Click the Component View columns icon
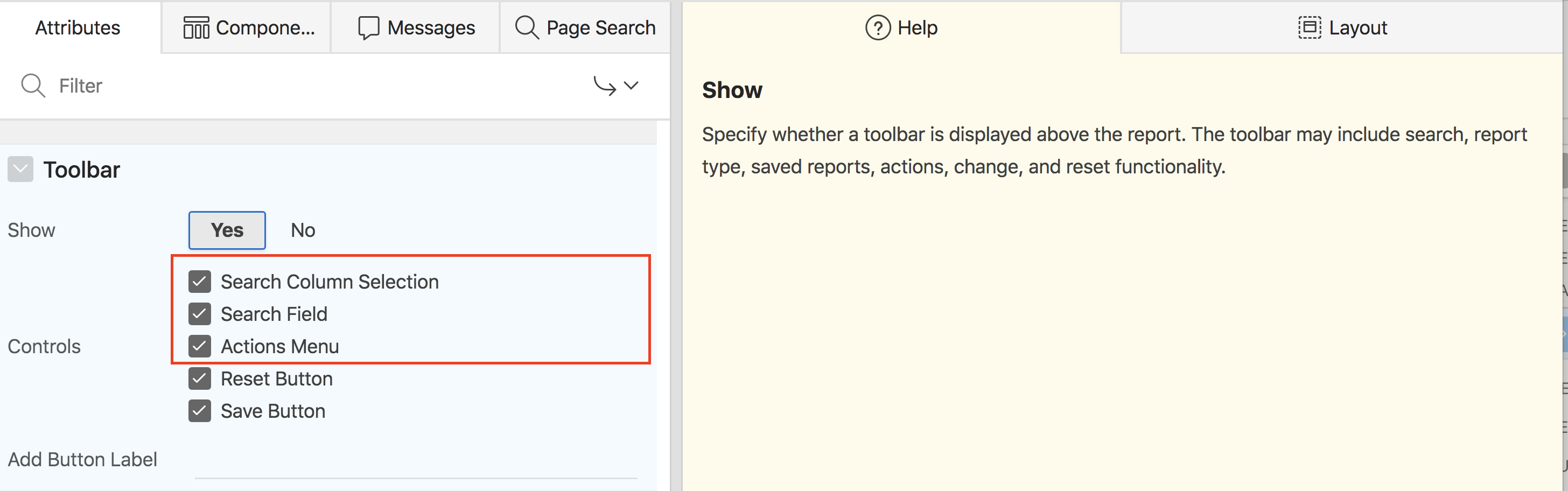 click(196, 28)
